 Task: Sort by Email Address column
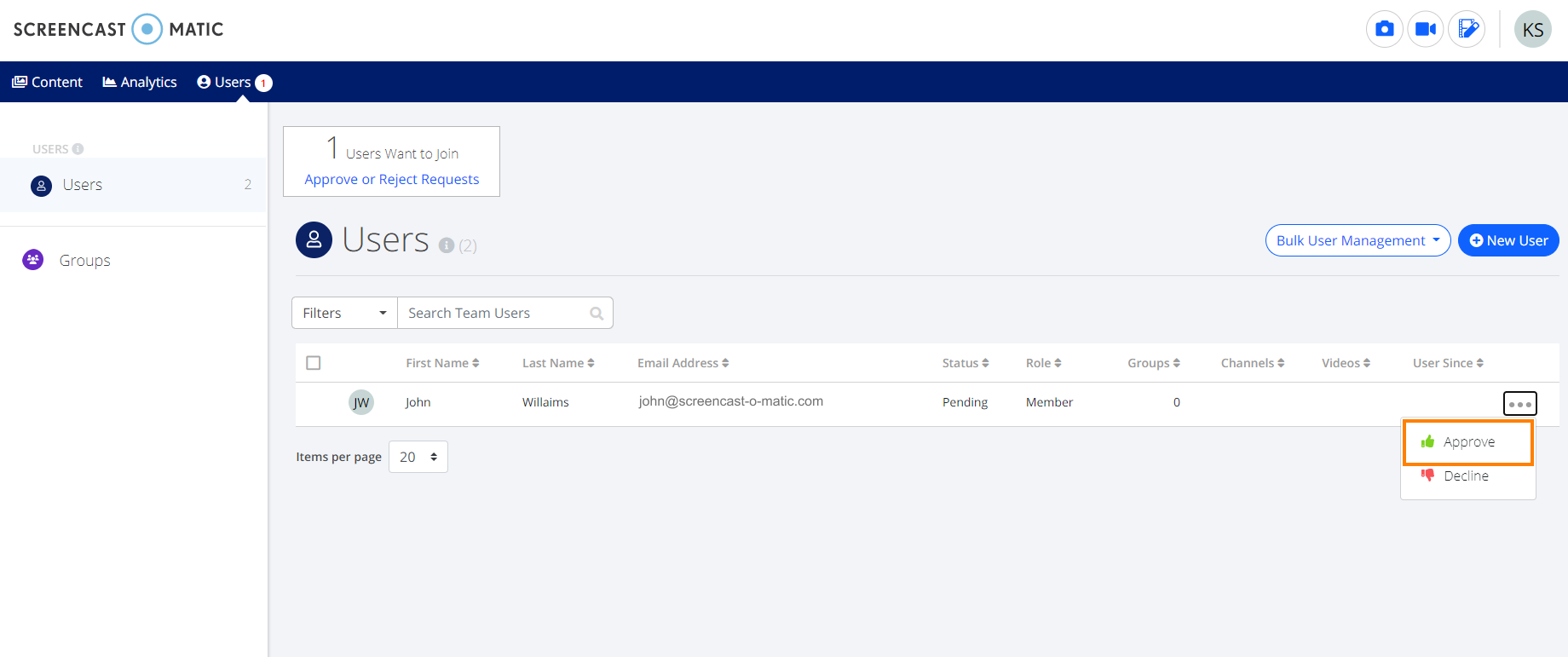click(x=683, y=363)
